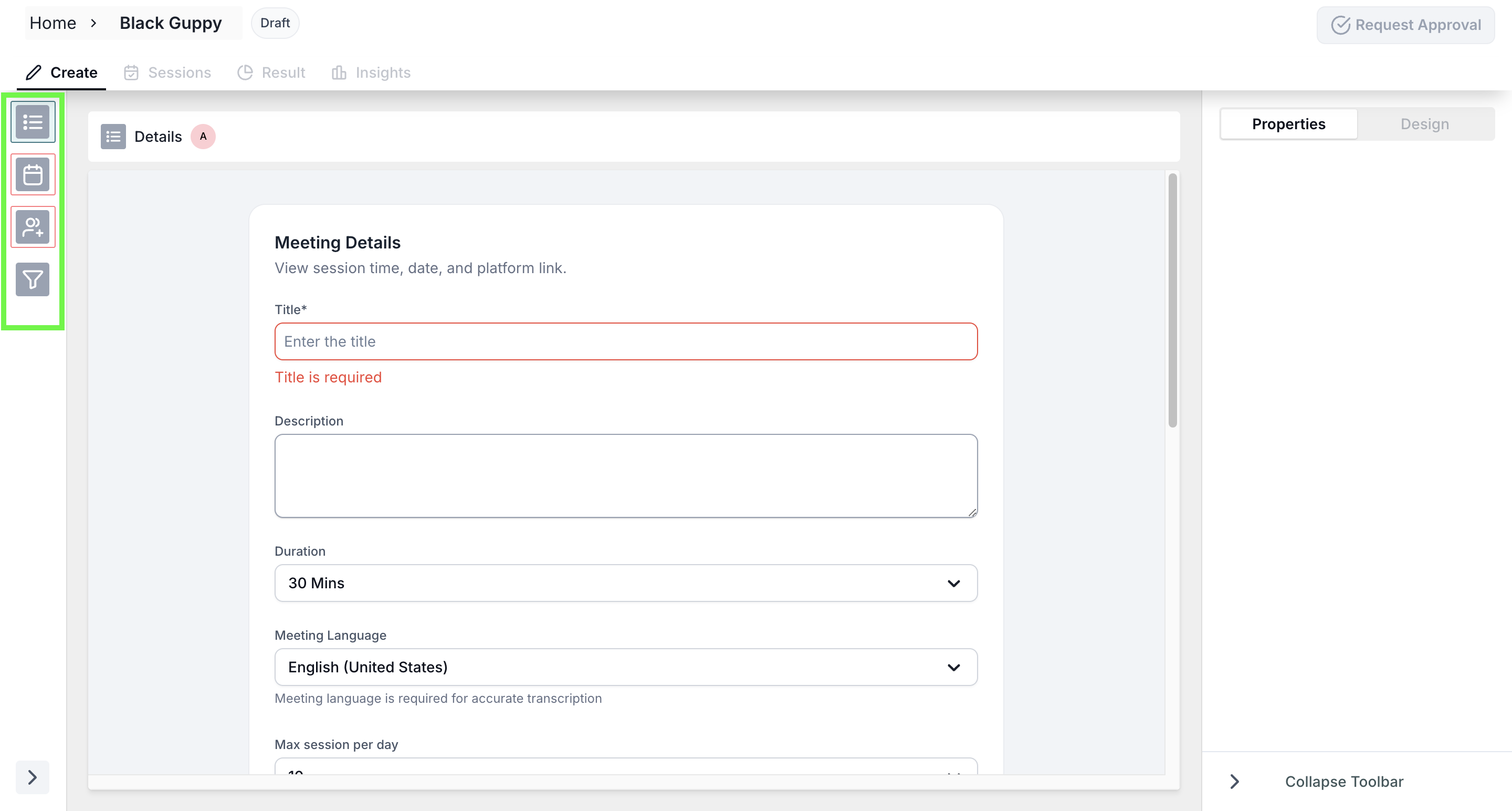Click the description resize handle corner
This screenshot has height=811, width=1512.
[972, 513]
